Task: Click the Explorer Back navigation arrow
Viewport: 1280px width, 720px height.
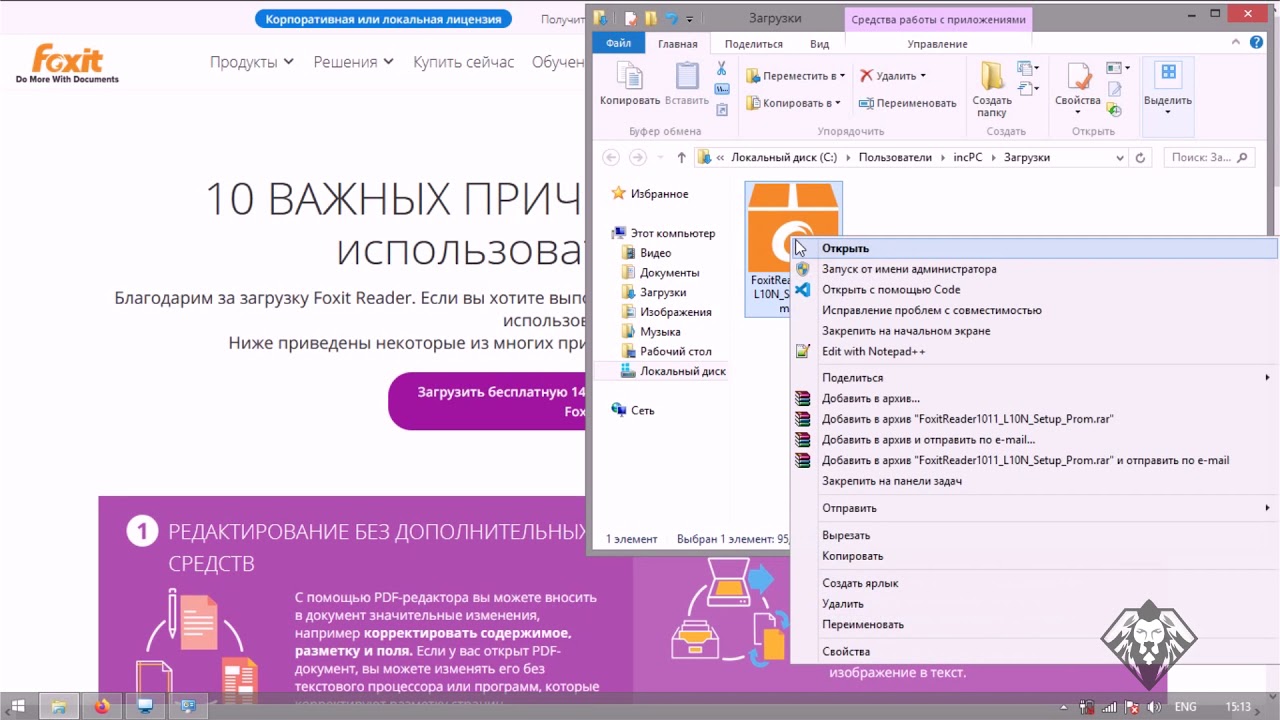Action: (x=611, y=158)
